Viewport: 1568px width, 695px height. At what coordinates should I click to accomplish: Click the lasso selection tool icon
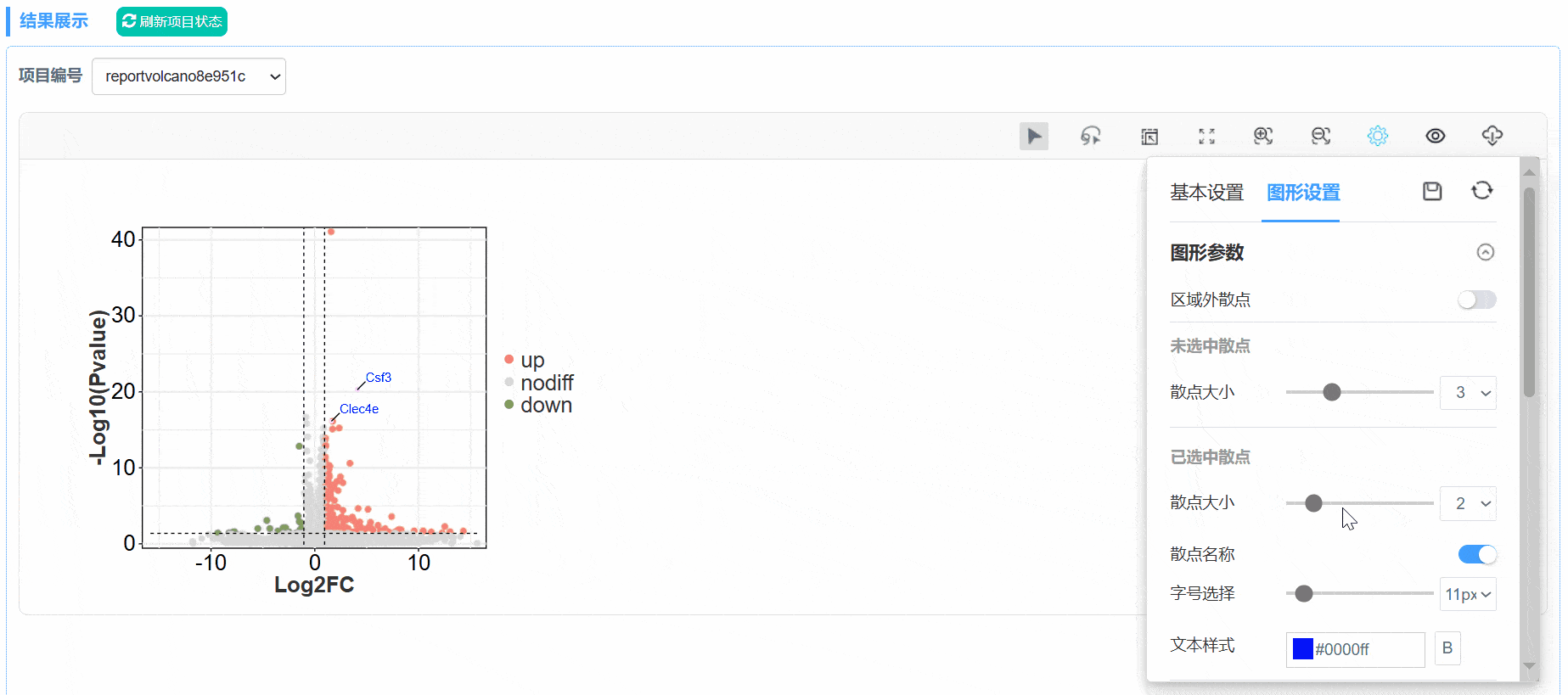click(x=1091, y=136)
